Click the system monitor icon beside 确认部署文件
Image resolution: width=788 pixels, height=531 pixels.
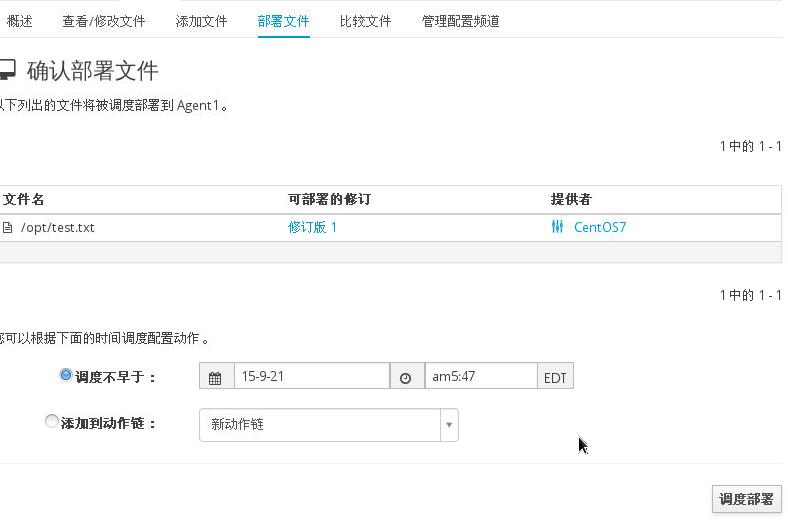tap(8, 70)
